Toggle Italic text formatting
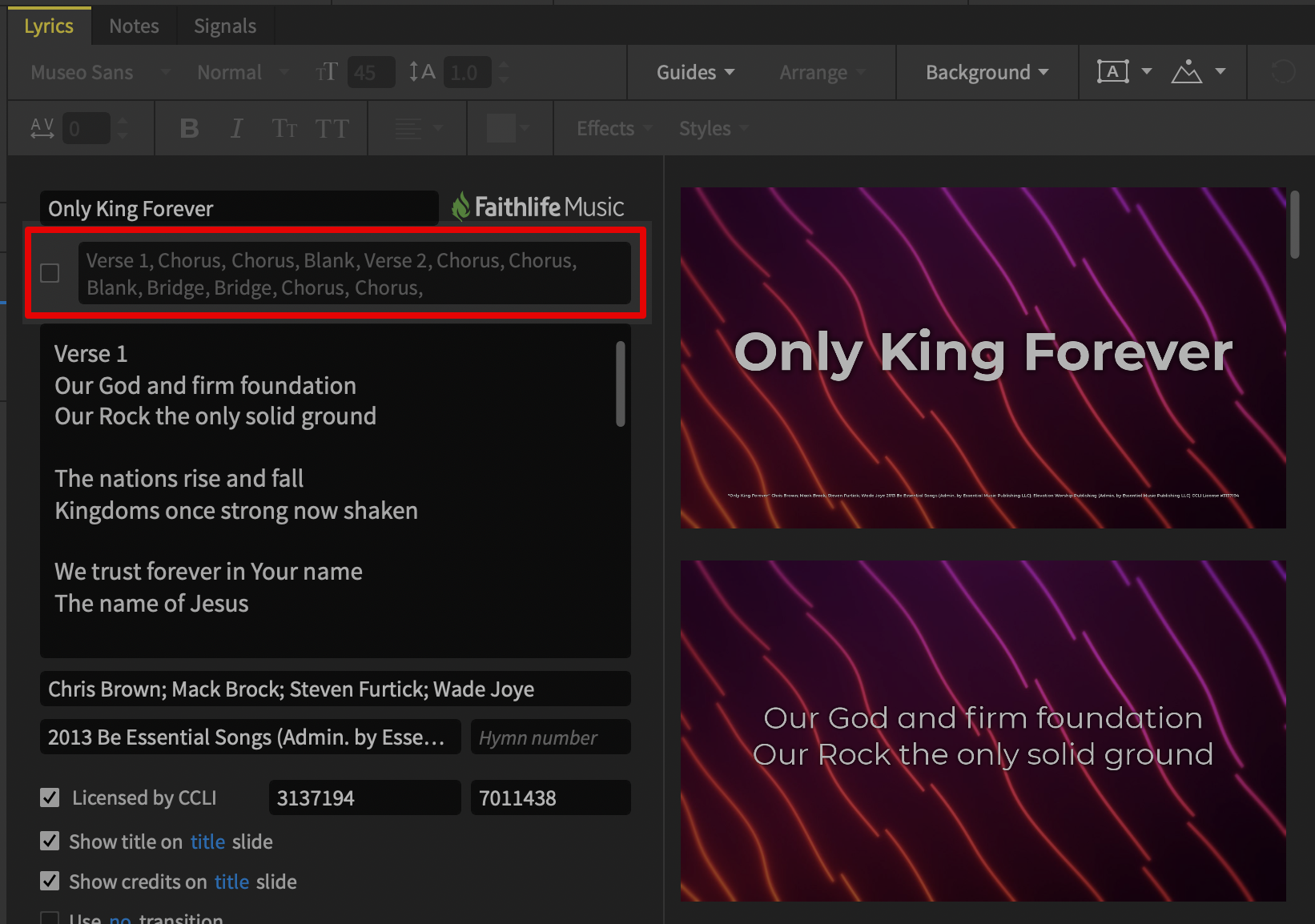Screen dimensions: 1315x924 [x=236, y=128]
